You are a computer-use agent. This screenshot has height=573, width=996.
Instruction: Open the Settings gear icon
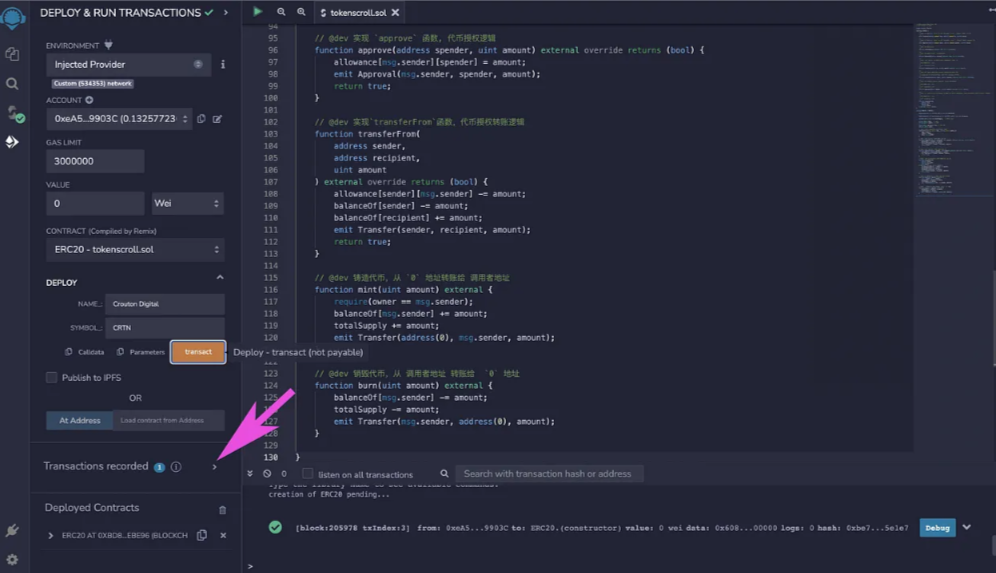(x=12, y=560)
